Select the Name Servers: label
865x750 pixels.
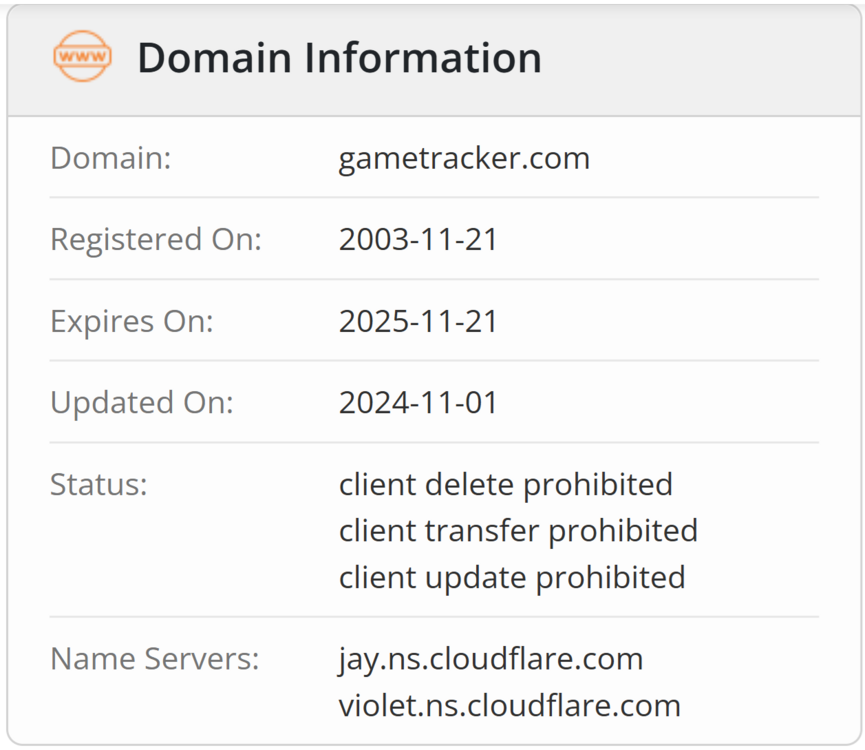[x=155, y=659]
